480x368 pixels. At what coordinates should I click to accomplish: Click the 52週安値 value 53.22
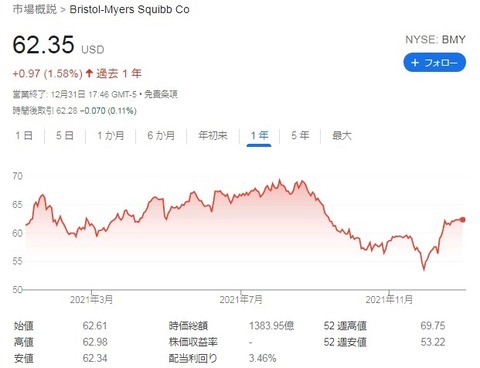coord(433,342)
